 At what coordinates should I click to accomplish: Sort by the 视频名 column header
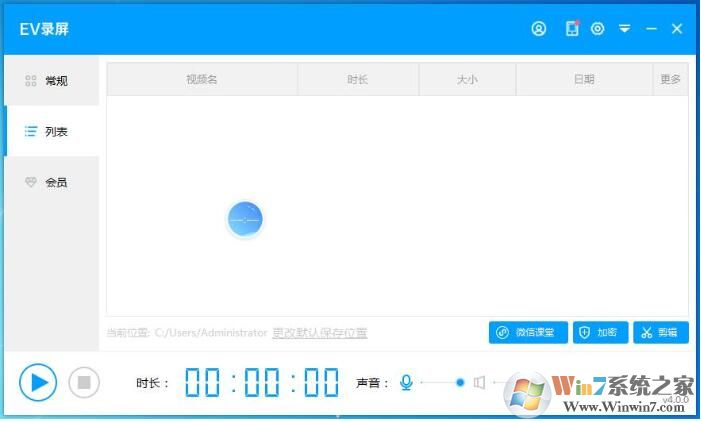pyautogui.click(x=202, y=80)
